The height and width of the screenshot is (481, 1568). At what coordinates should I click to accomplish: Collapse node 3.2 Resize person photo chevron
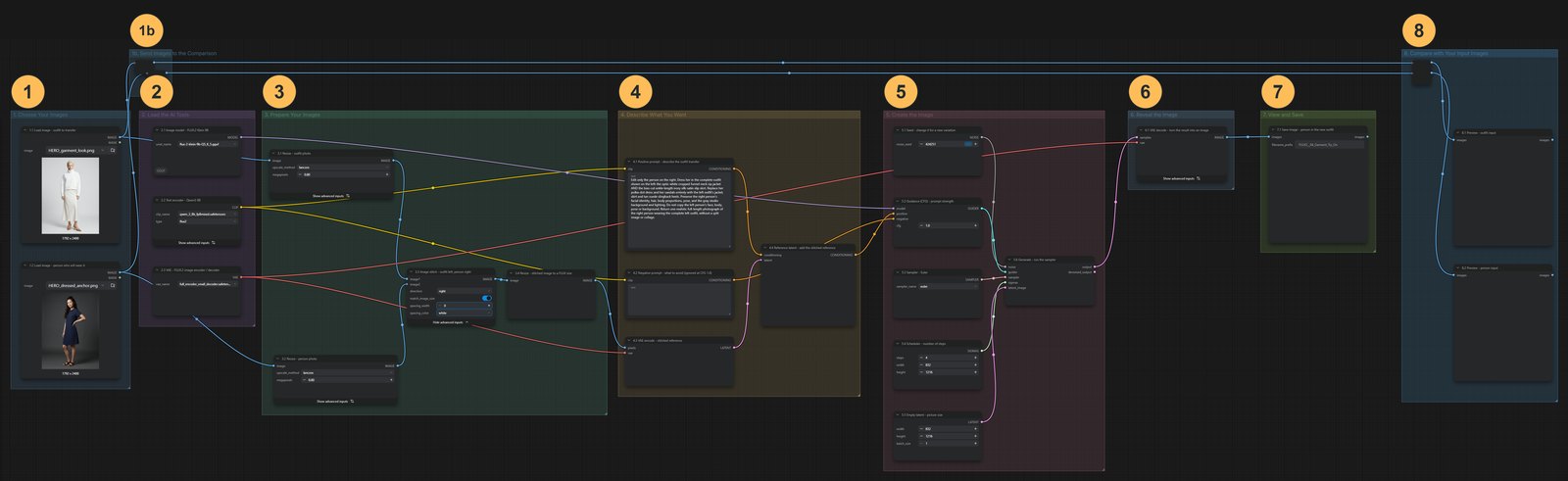coord(279,359)
